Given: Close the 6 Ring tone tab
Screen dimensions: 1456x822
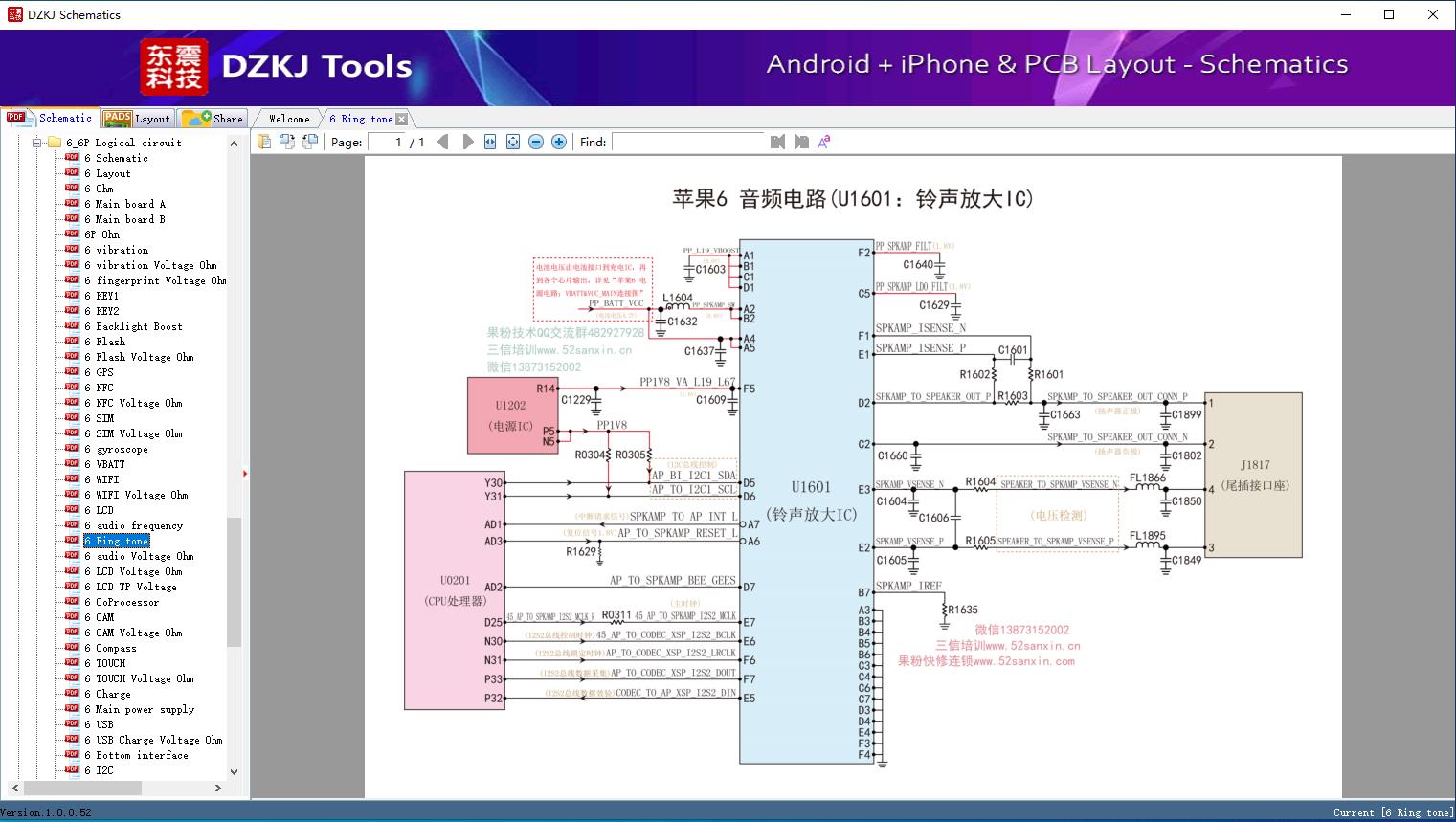Looking at the screenshot, I should [402, 120].
